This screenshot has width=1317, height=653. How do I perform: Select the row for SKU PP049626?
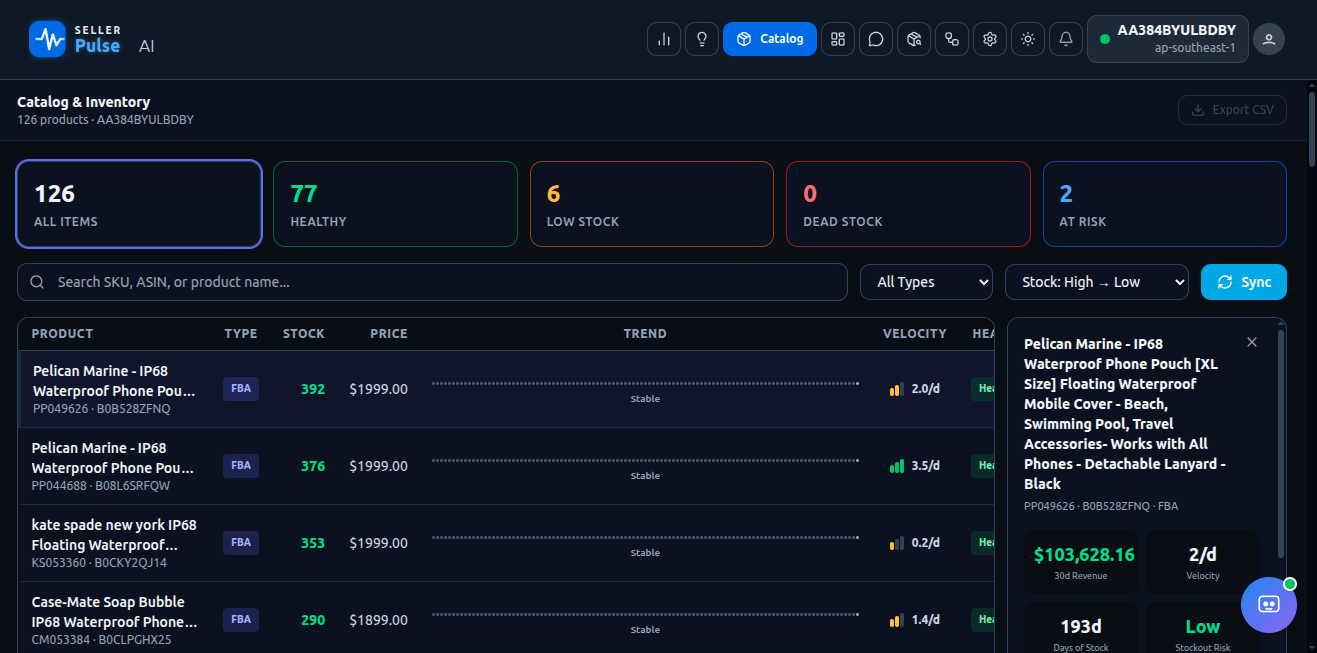tap(506, 389)
